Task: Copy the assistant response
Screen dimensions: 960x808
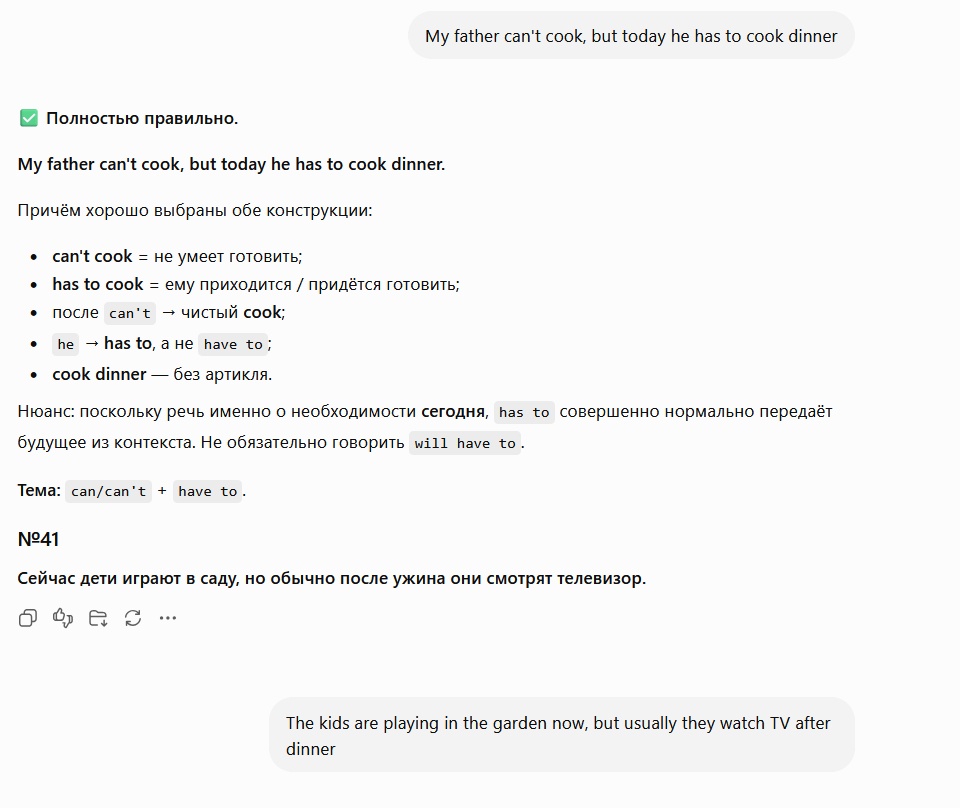Action: pyautogui.click(x=28, y=618)
